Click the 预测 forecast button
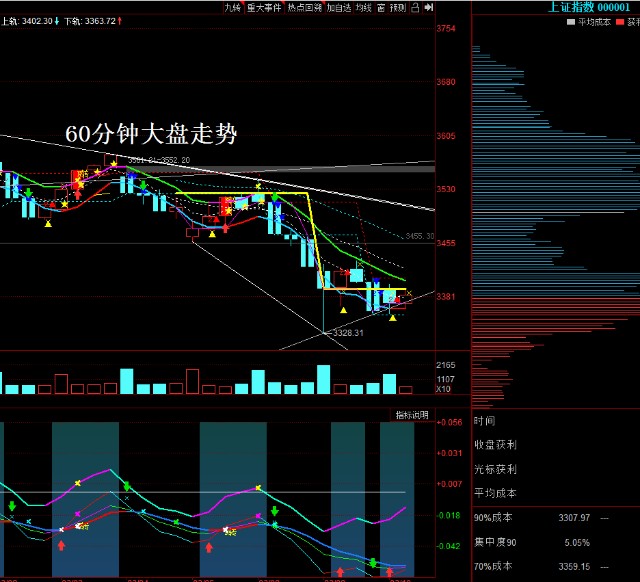Image resolution: width=640 pixels, height=582 pixels. click(x=397, y=7)
